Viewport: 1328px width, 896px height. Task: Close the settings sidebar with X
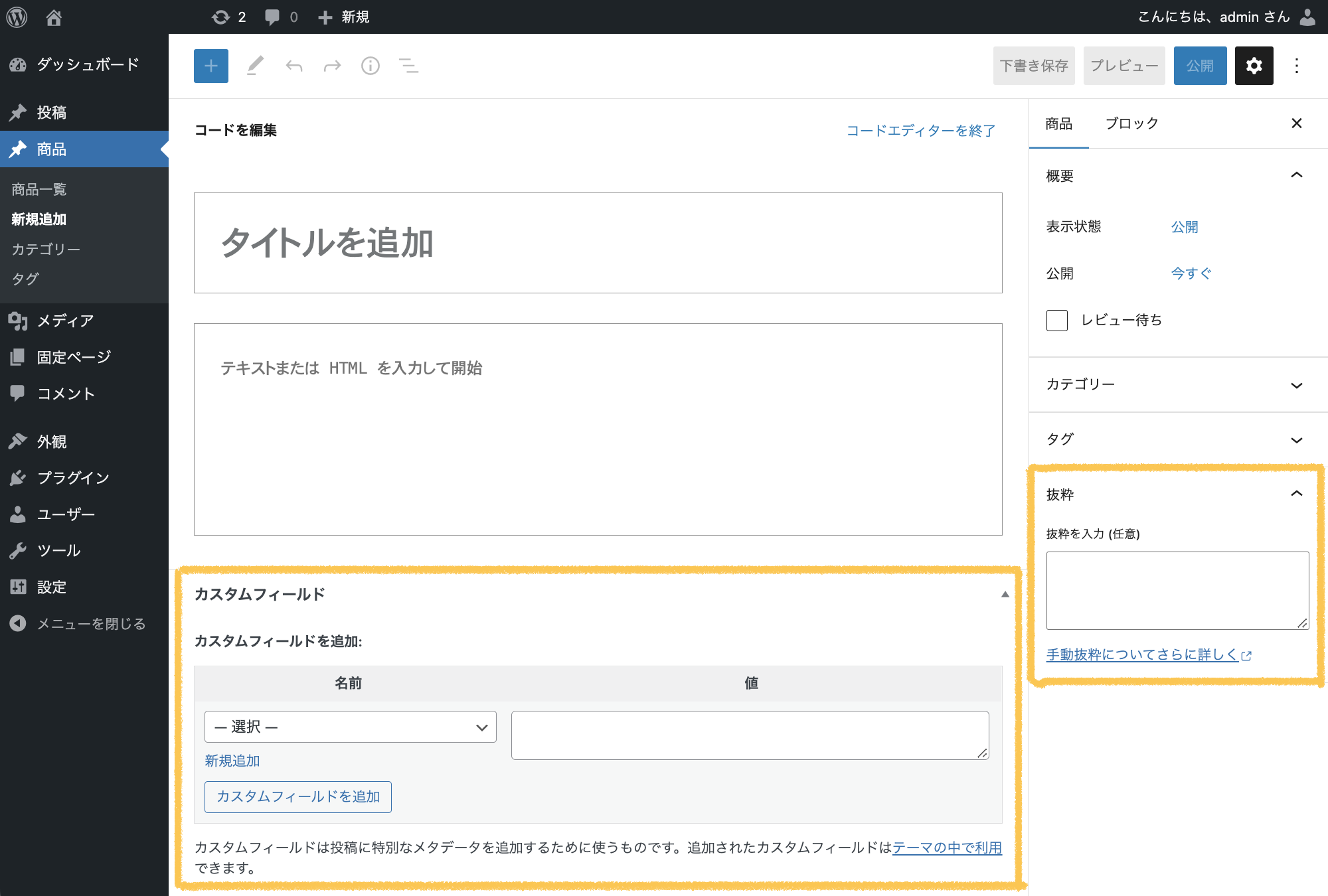pyautogui.click(x=1297, y=123)
